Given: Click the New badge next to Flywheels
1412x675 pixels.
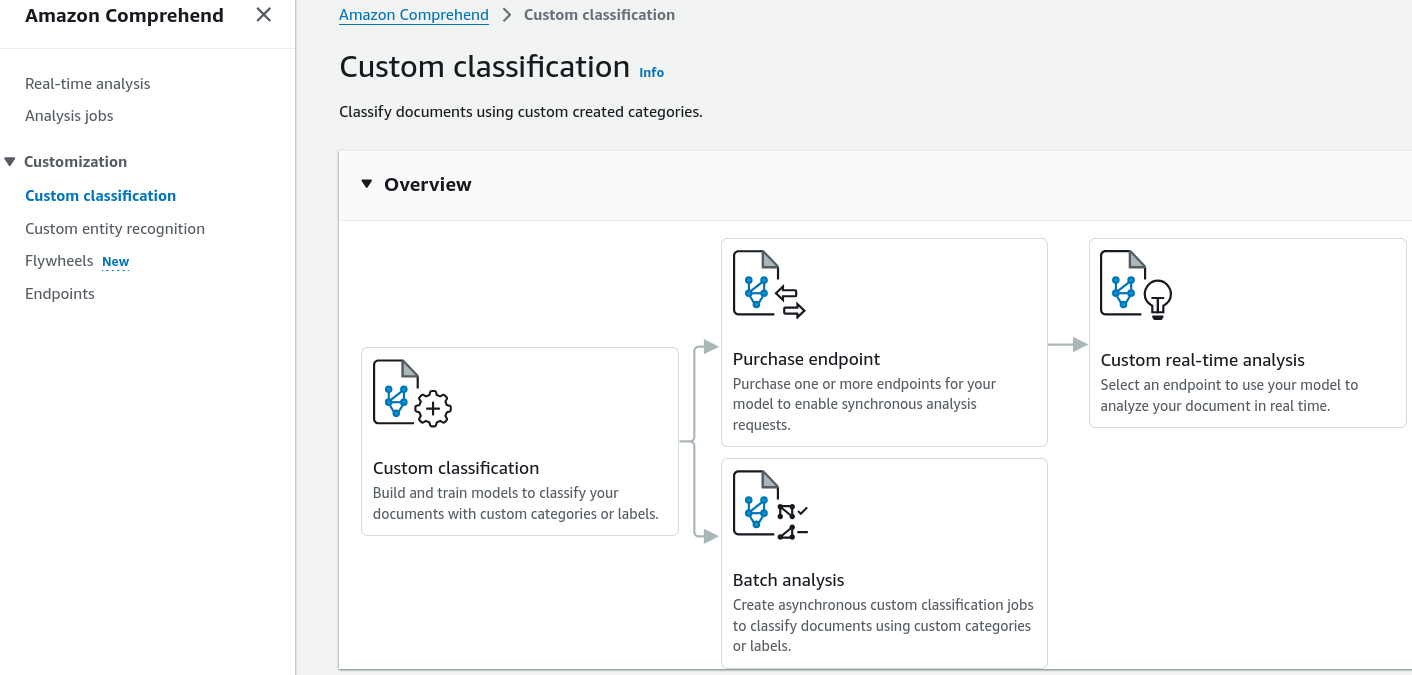Looking at the screenshot, I should (x=116, y=262).
